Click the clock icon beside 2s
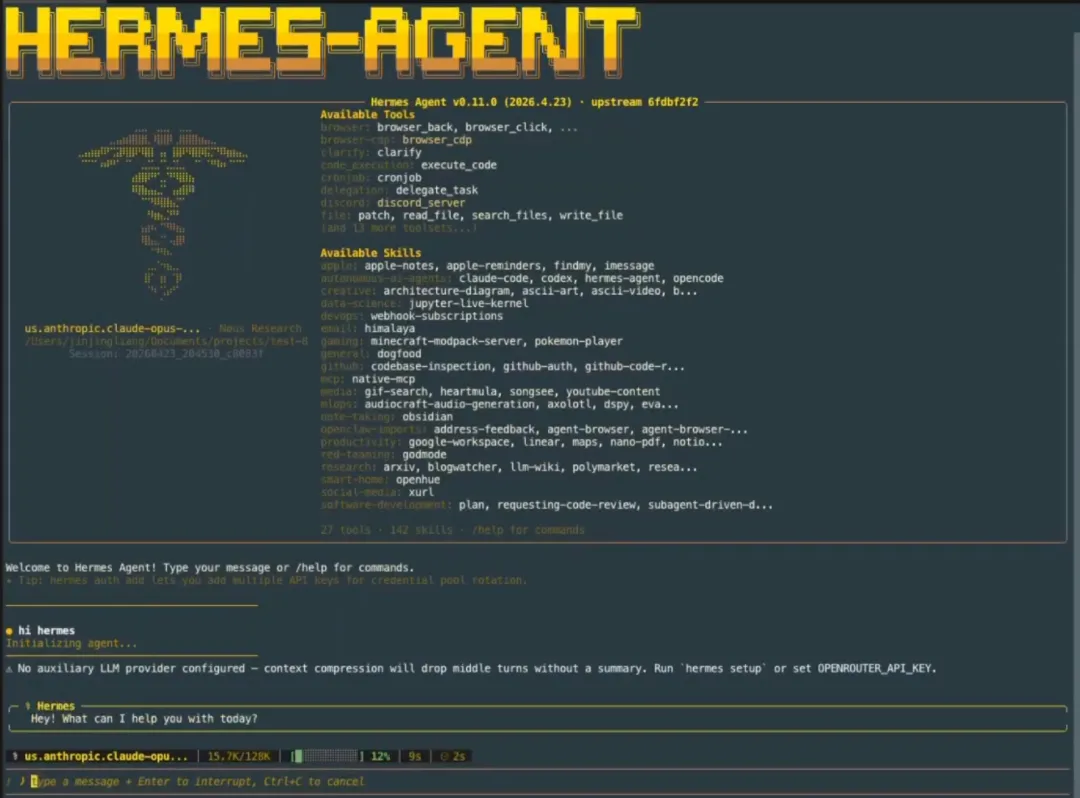 point(444,756)
